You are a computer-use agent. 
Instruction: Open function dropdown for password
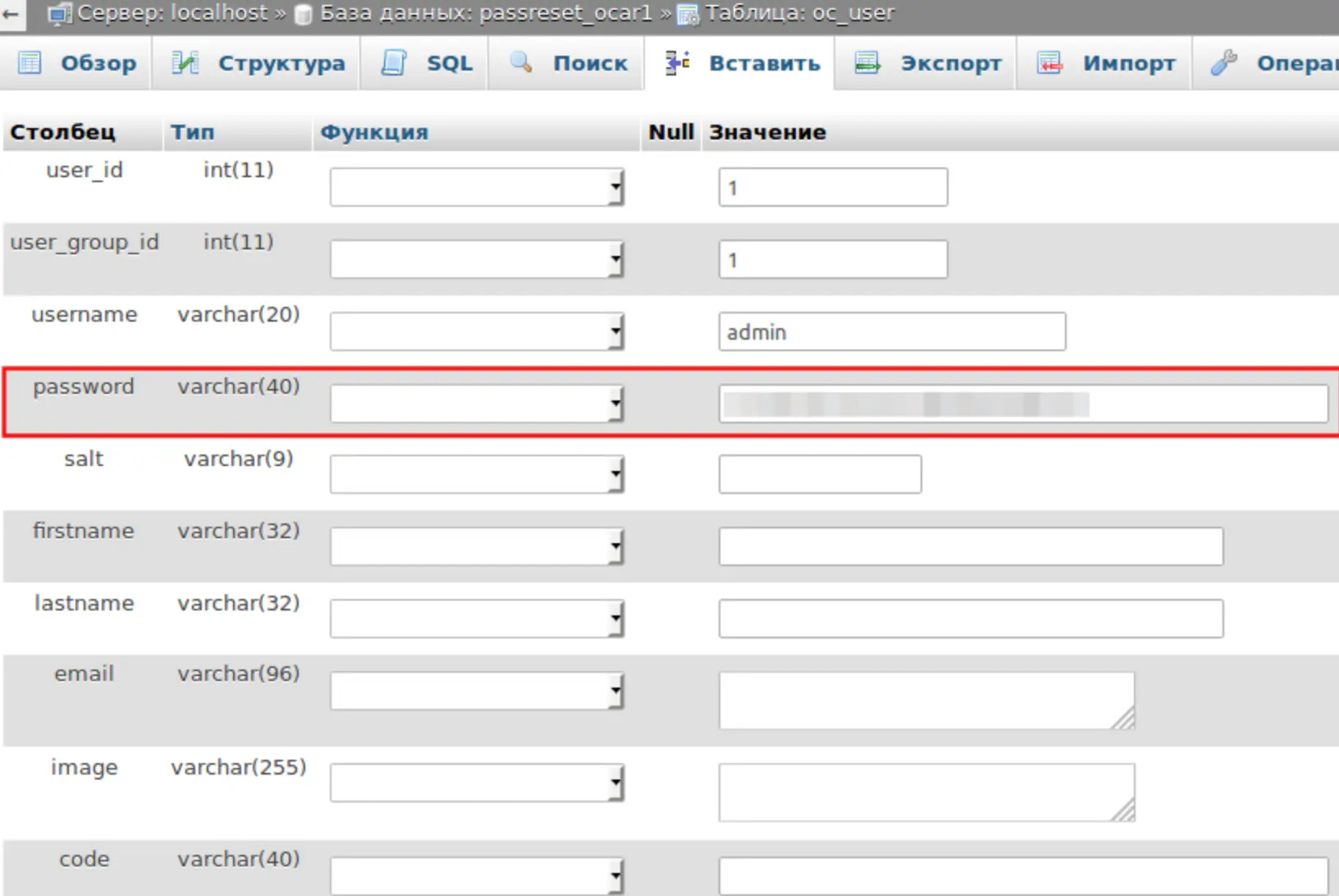(x=477, y=404)
